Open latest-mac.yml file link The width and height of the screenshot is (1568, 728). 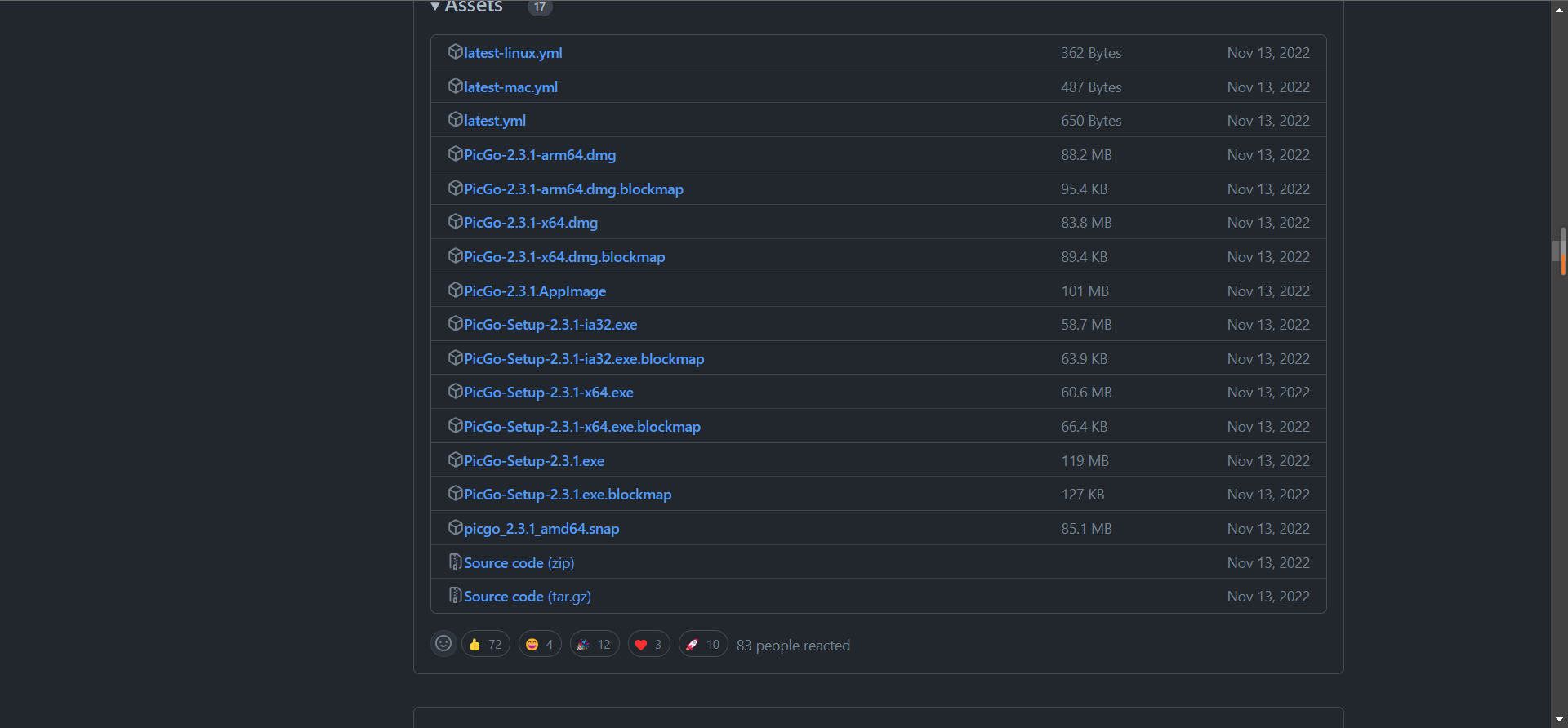tap(510, 87)
